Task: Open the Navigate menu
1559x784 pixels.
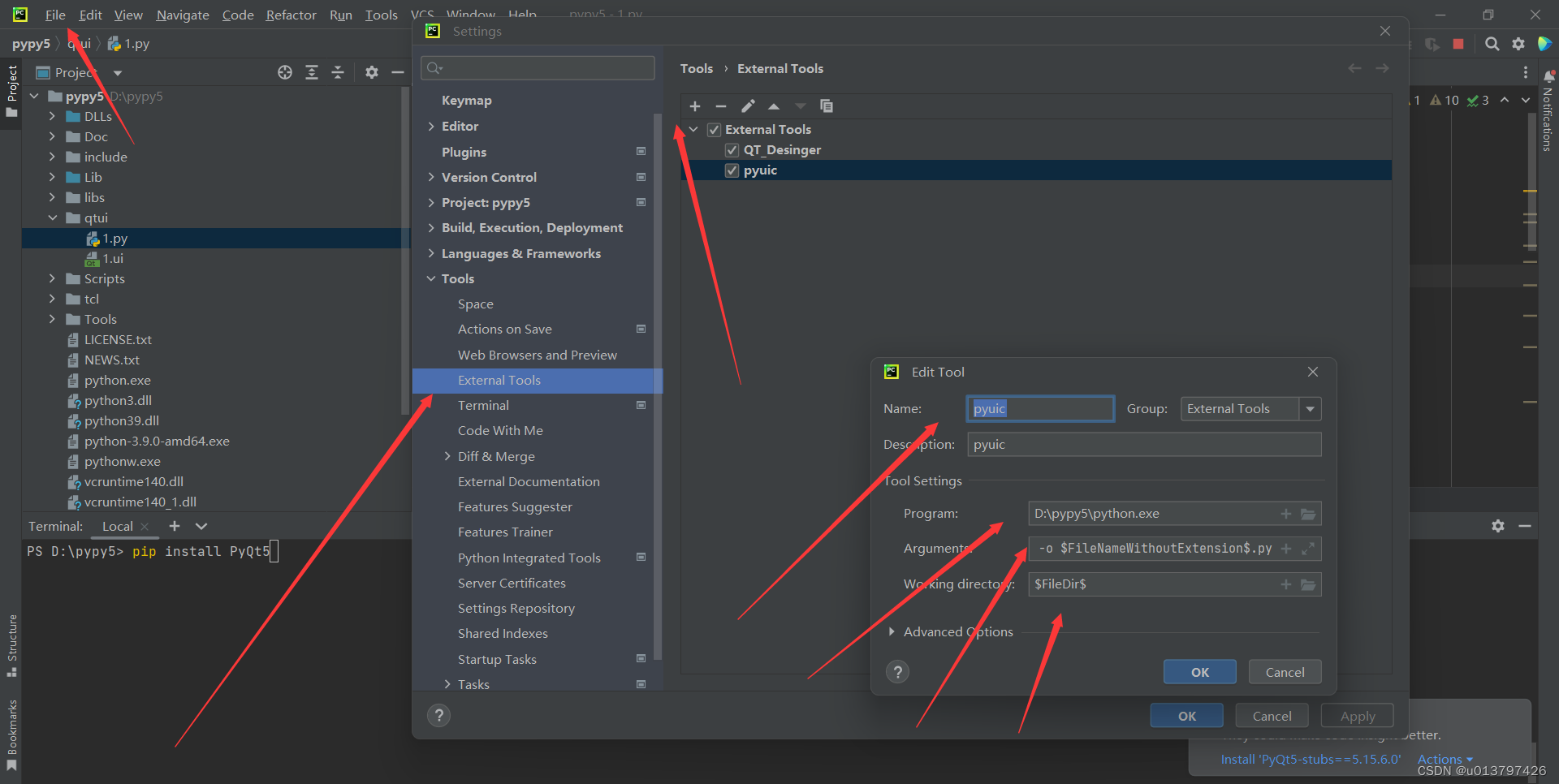Action: pyautogui.click(x=183, y=15)
